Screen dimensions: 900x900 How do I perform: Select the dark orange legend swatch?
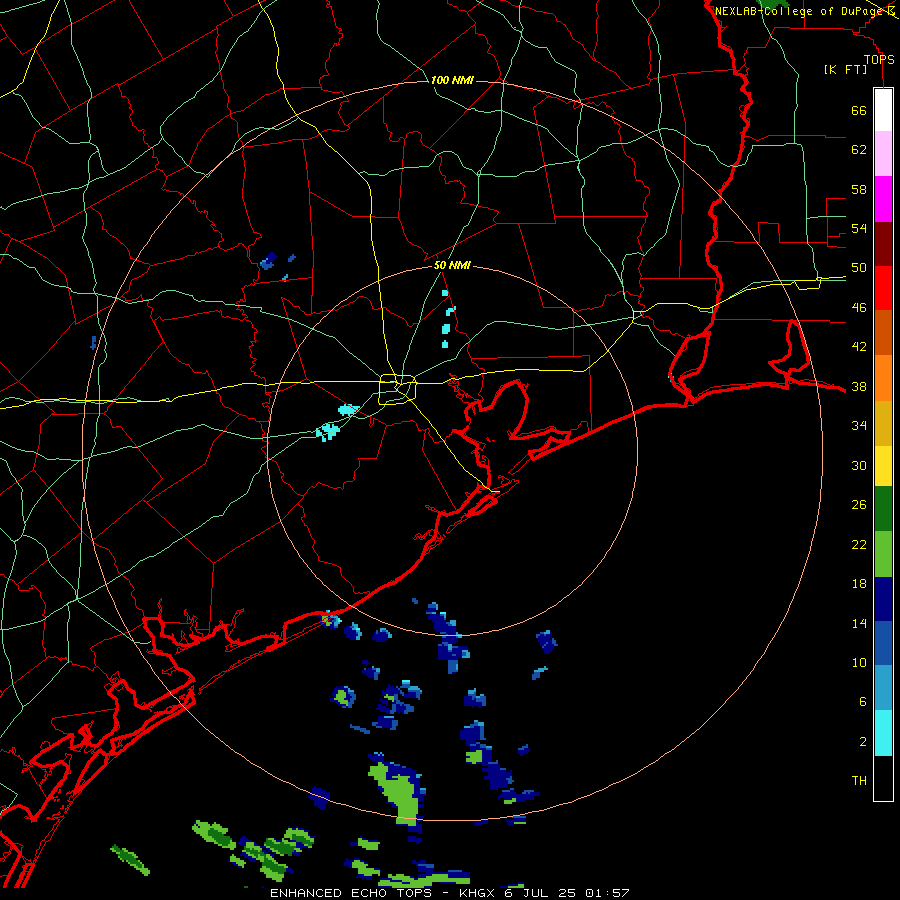(883, 333)
